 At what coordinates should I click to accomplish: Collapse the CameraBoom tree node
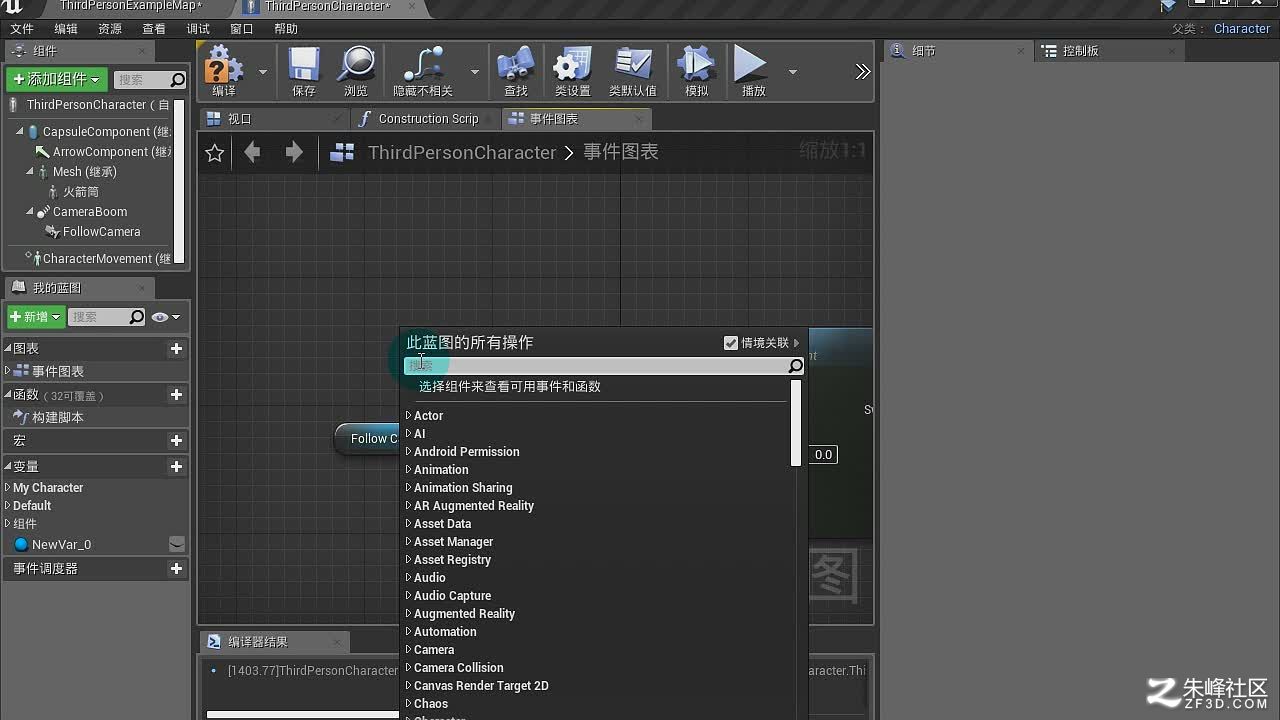(x=29, y=212)
